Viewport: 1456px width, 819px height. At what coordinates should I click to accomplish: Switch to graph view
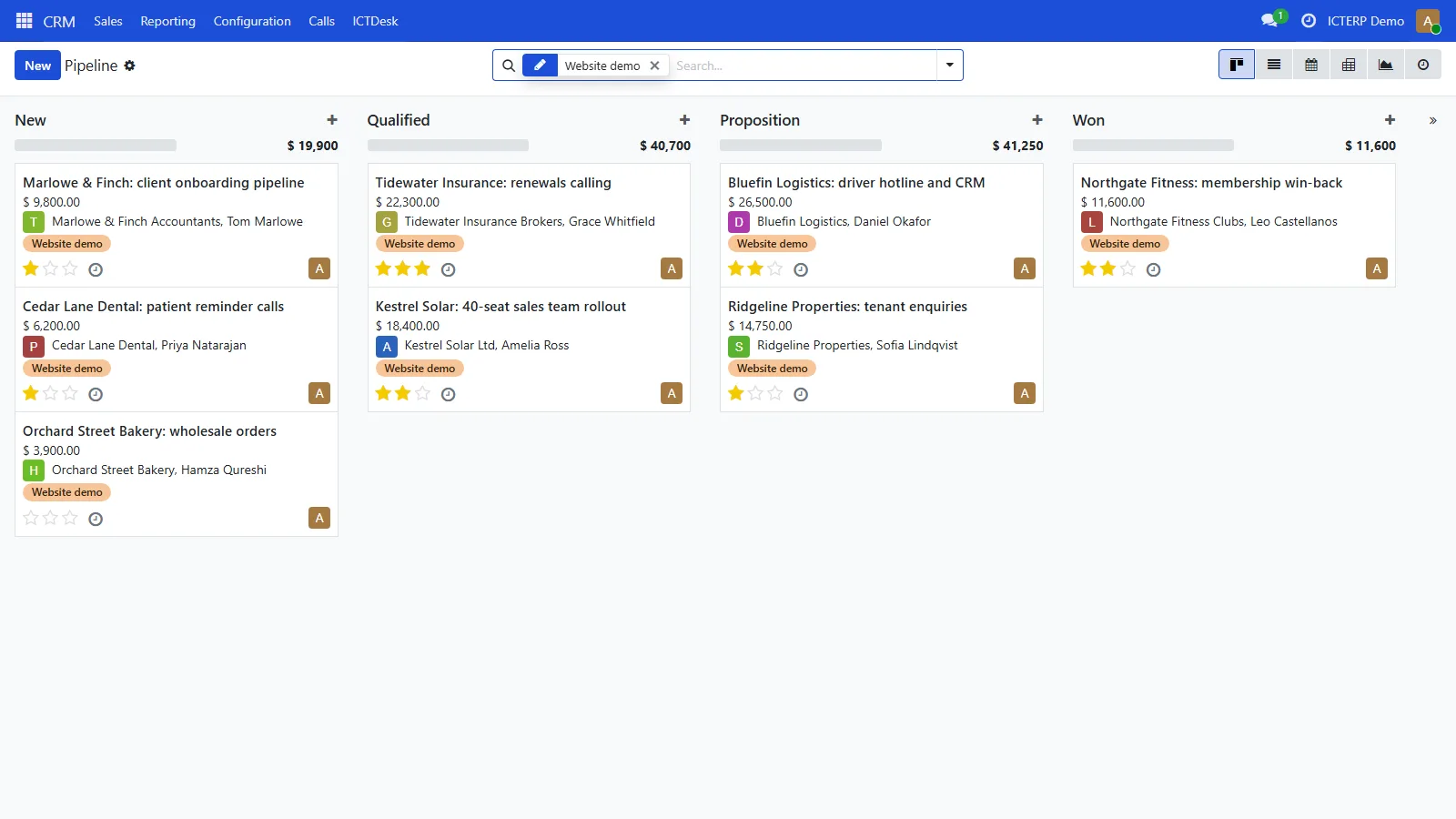1386,65
